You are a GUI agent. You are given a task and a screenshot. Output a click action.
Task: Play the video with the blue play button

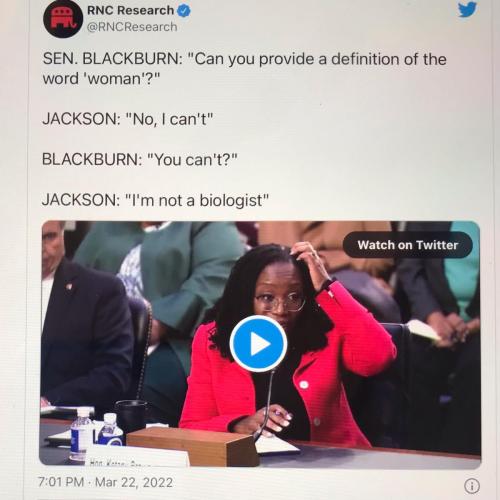(258, 344)
